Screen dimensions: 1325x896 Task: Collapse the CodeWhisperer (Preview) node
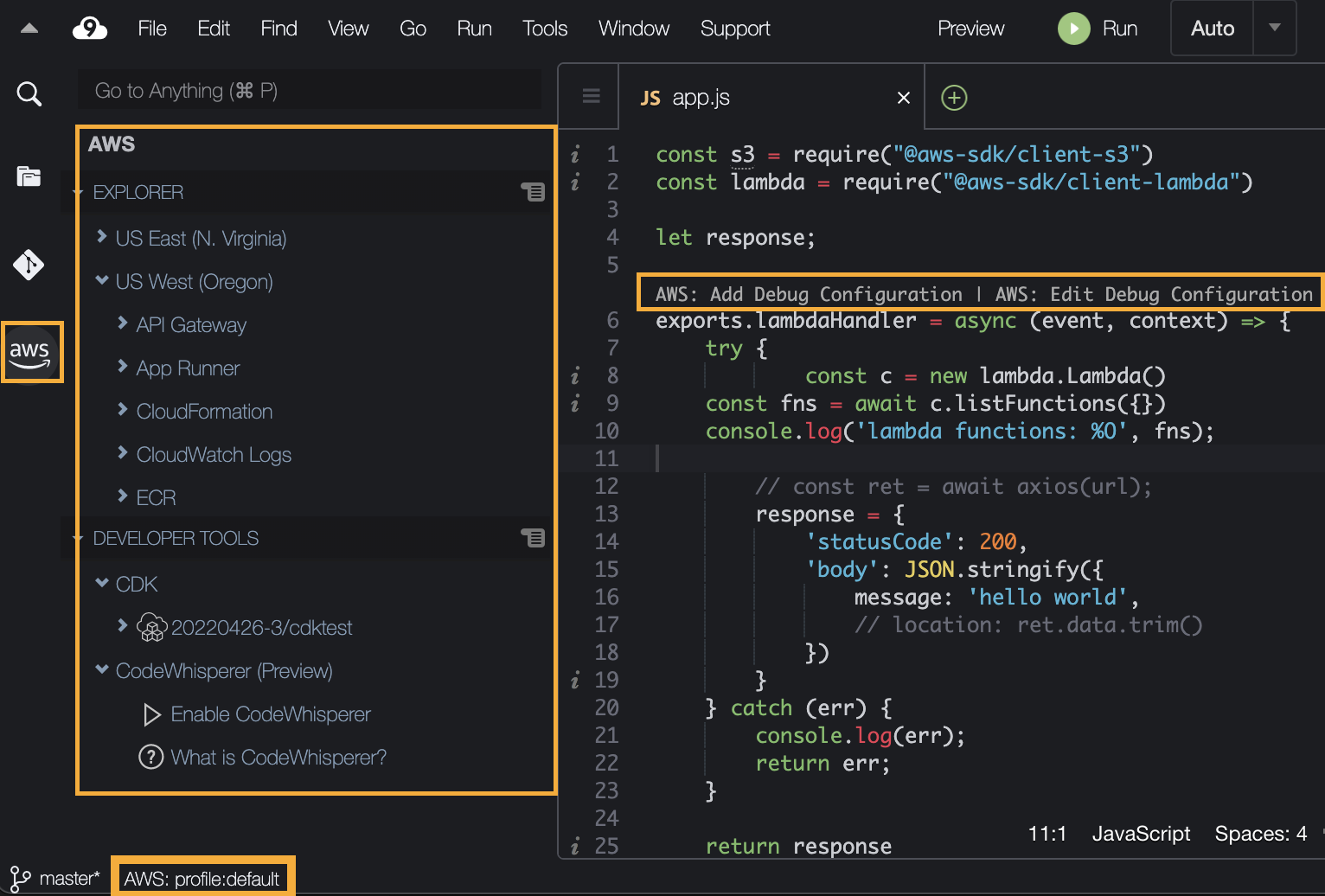[x=102, y=669]
